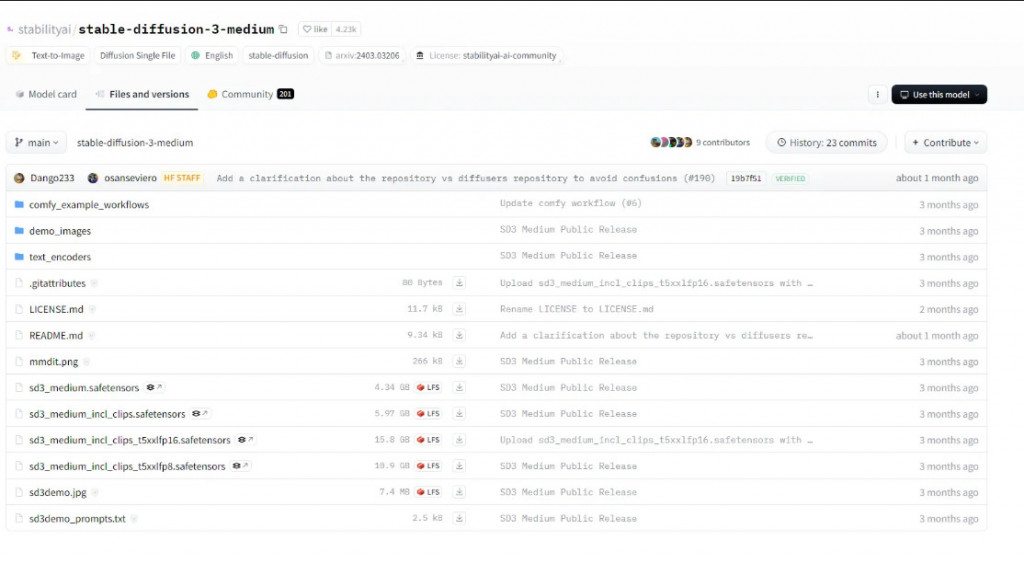The width and height of the screenshot is (1024, 575).
Task: Download sd3_medium_incl_clips_t5xxlfp16.safetensors
Action: tap(459, 440)
